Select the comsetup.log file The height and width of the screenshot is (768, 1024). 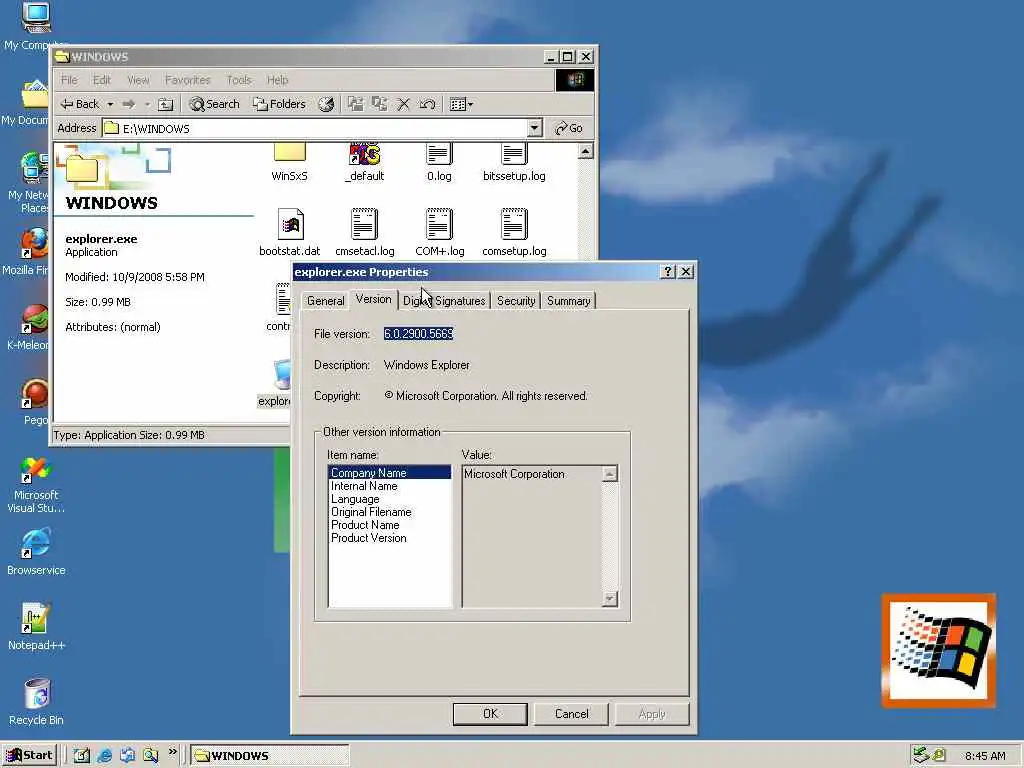point(514,232)
